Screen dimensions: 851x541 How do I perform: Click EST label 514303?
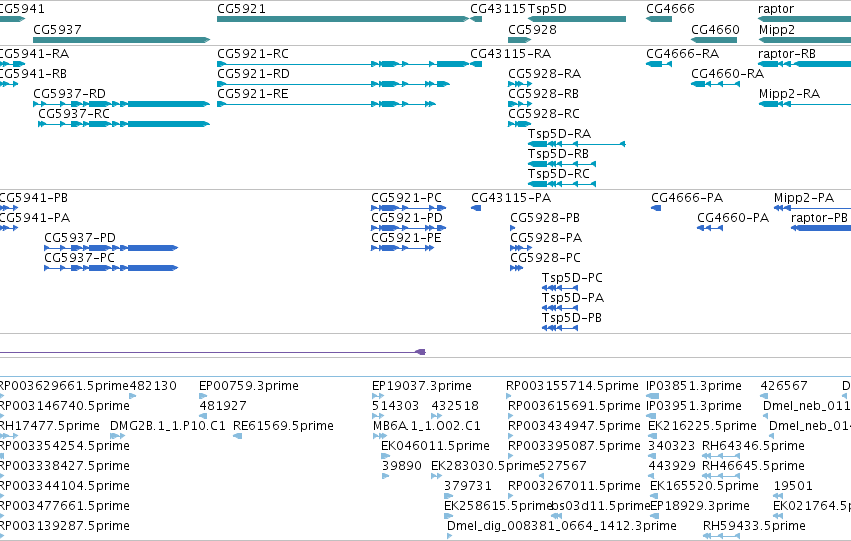click(396, 406)
